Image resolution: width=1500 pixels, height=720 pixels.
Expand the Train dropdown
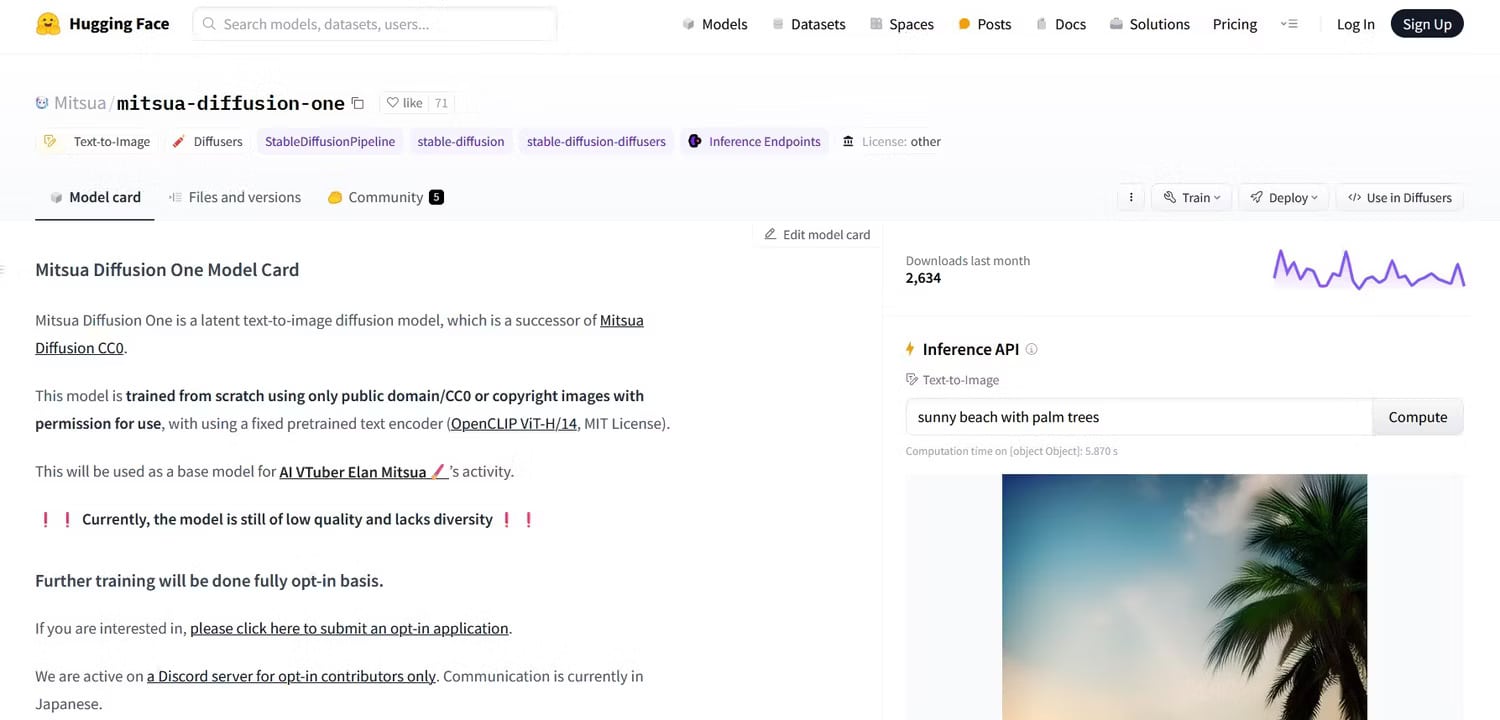(1192, 198)
